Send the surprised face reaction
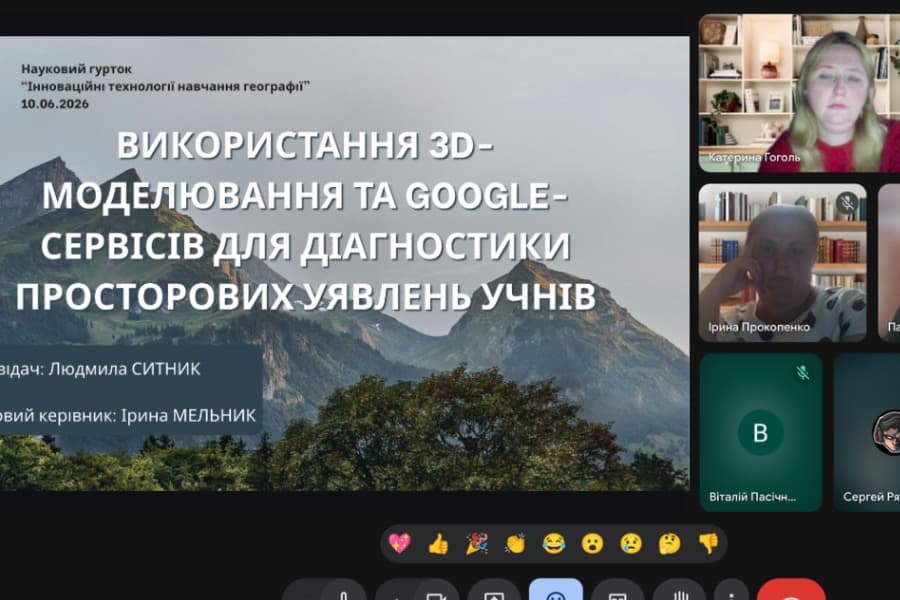This screenshot has height=600, width=900. [592, 543]
